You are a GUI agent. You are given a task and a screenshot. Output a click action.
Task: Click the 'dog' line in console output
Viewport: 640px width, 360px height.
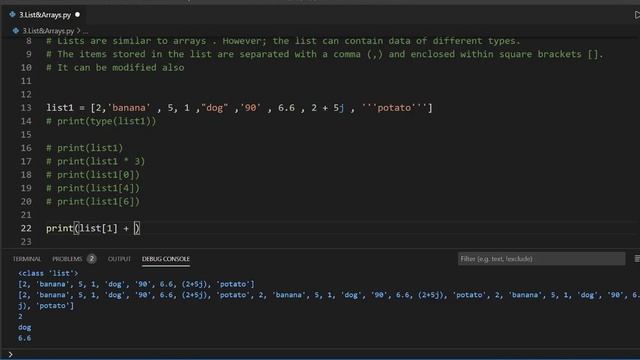point(24,327)
